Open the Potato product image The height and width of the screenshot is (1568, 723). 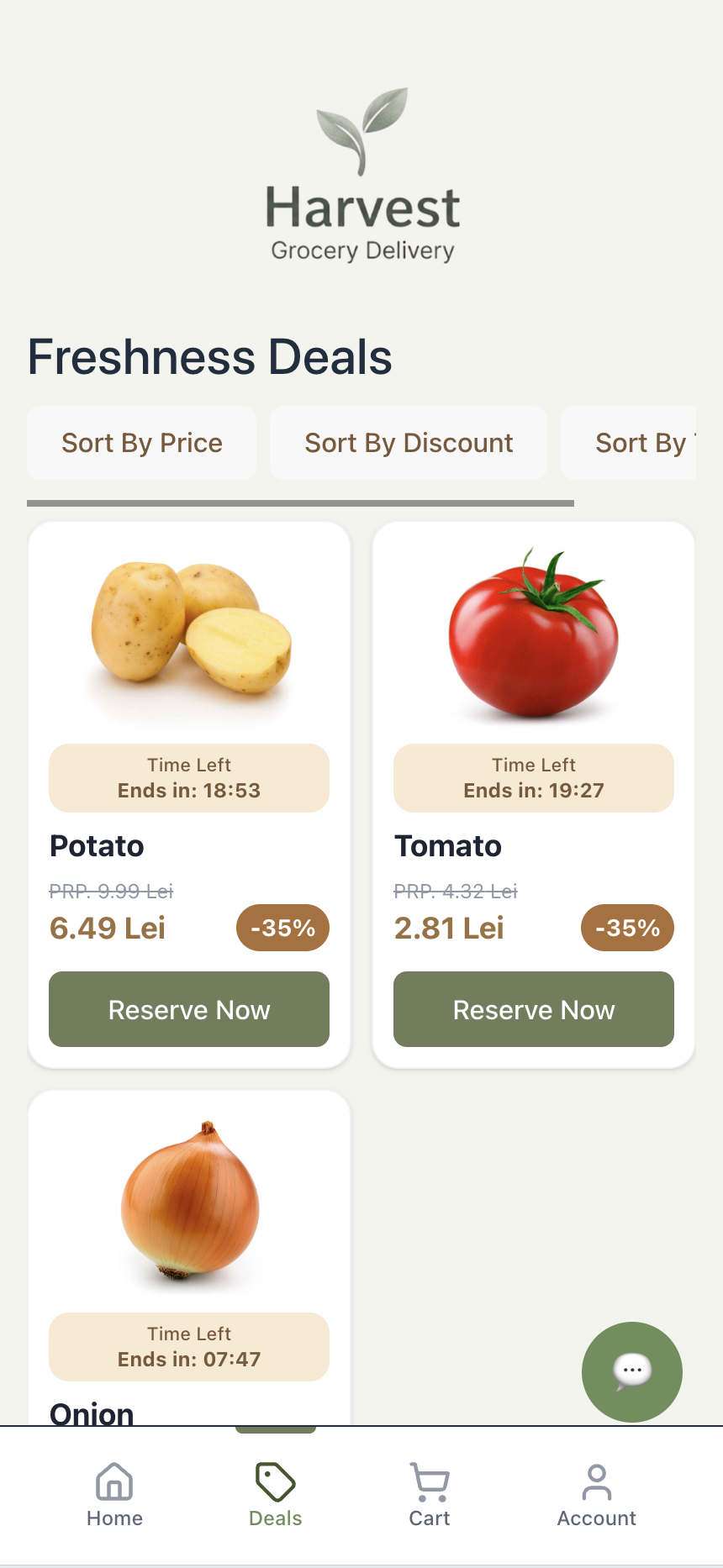point(191,630)
